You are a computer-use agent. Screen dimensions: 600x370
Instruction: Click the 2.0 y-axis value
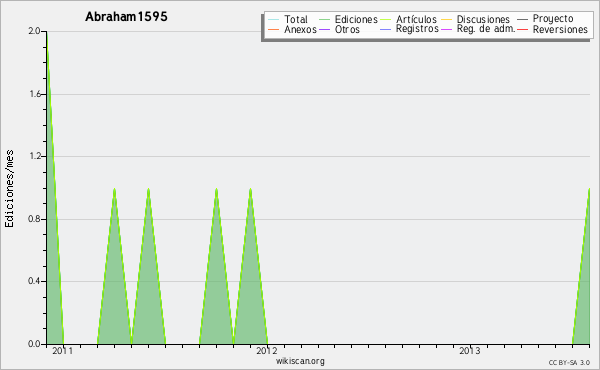tap(34, 31)
